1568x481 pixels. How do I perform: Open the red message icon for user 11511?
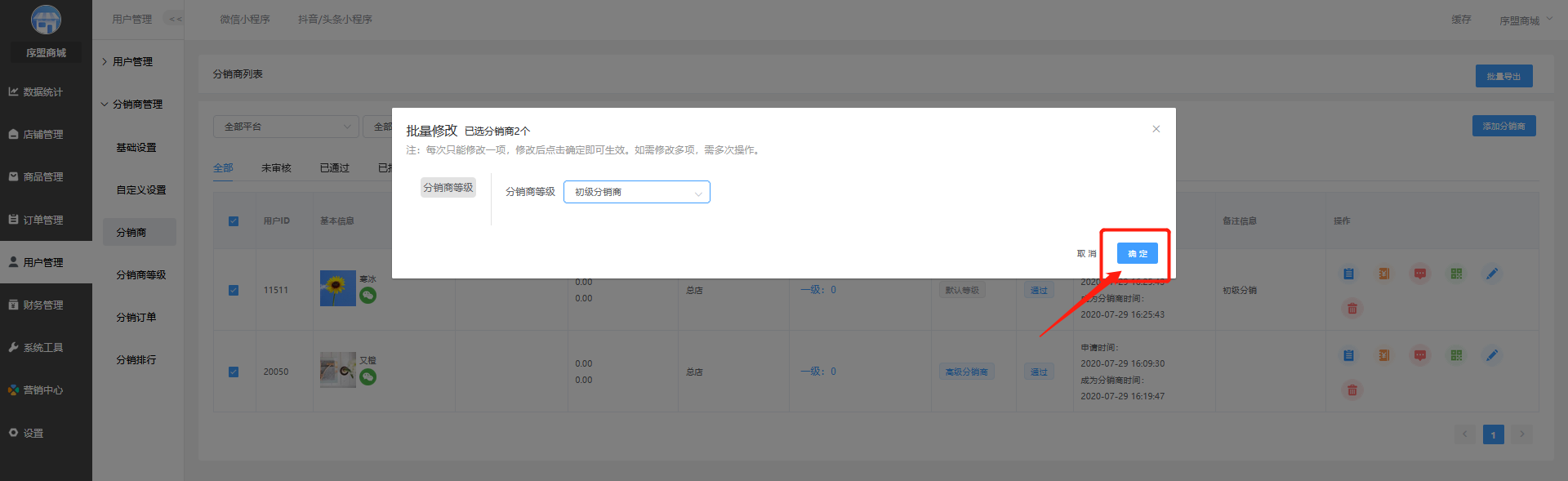tap(1420, 274)
